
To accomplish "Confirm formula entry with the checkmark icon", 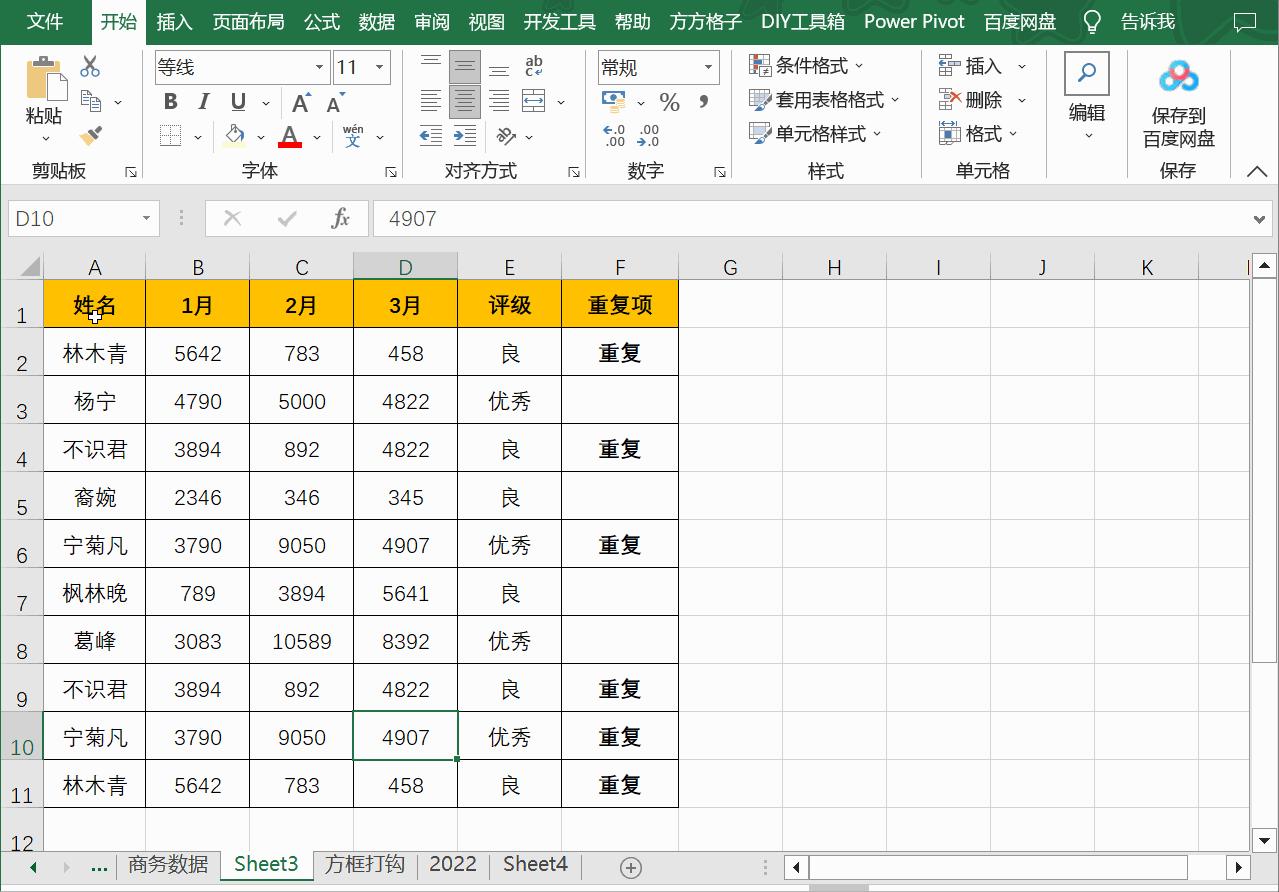I will coord(287,218).
